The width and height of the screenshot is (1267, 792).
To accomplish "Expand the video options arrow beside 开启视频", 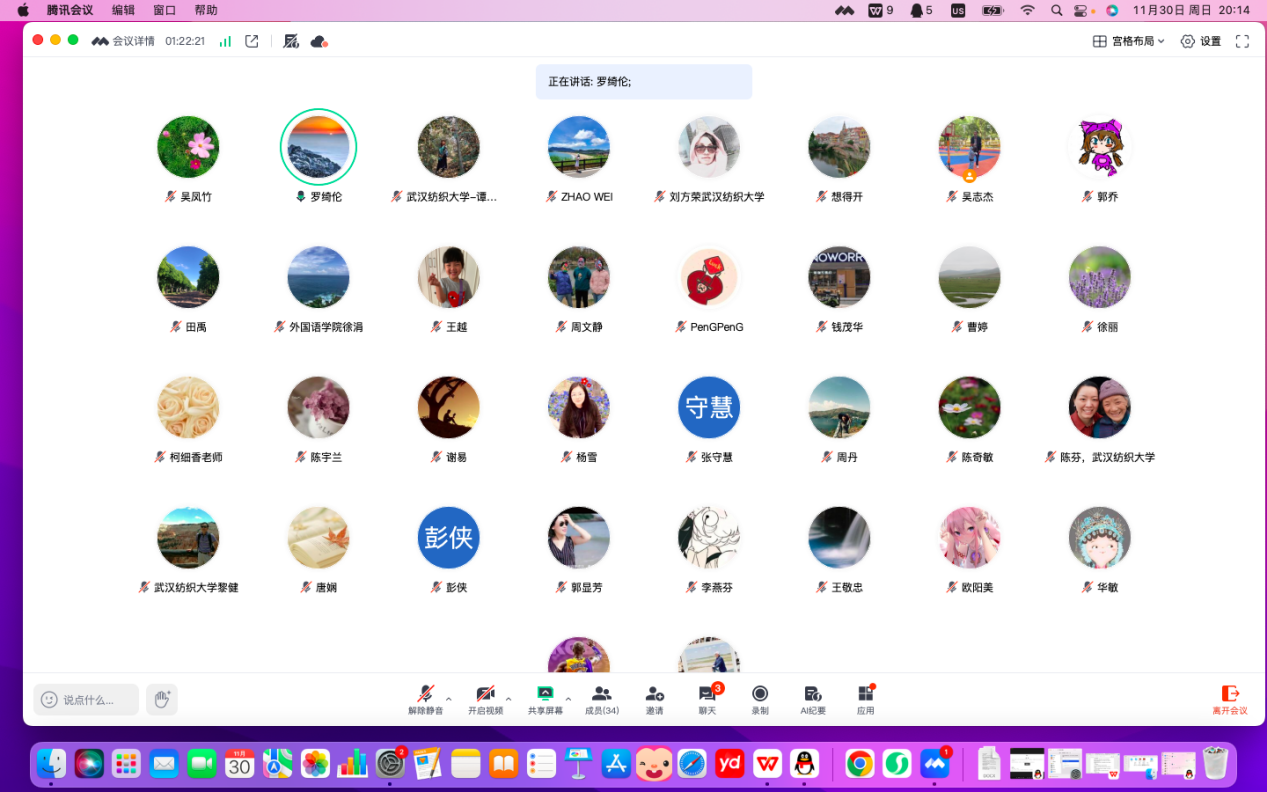I will [509, 699].
